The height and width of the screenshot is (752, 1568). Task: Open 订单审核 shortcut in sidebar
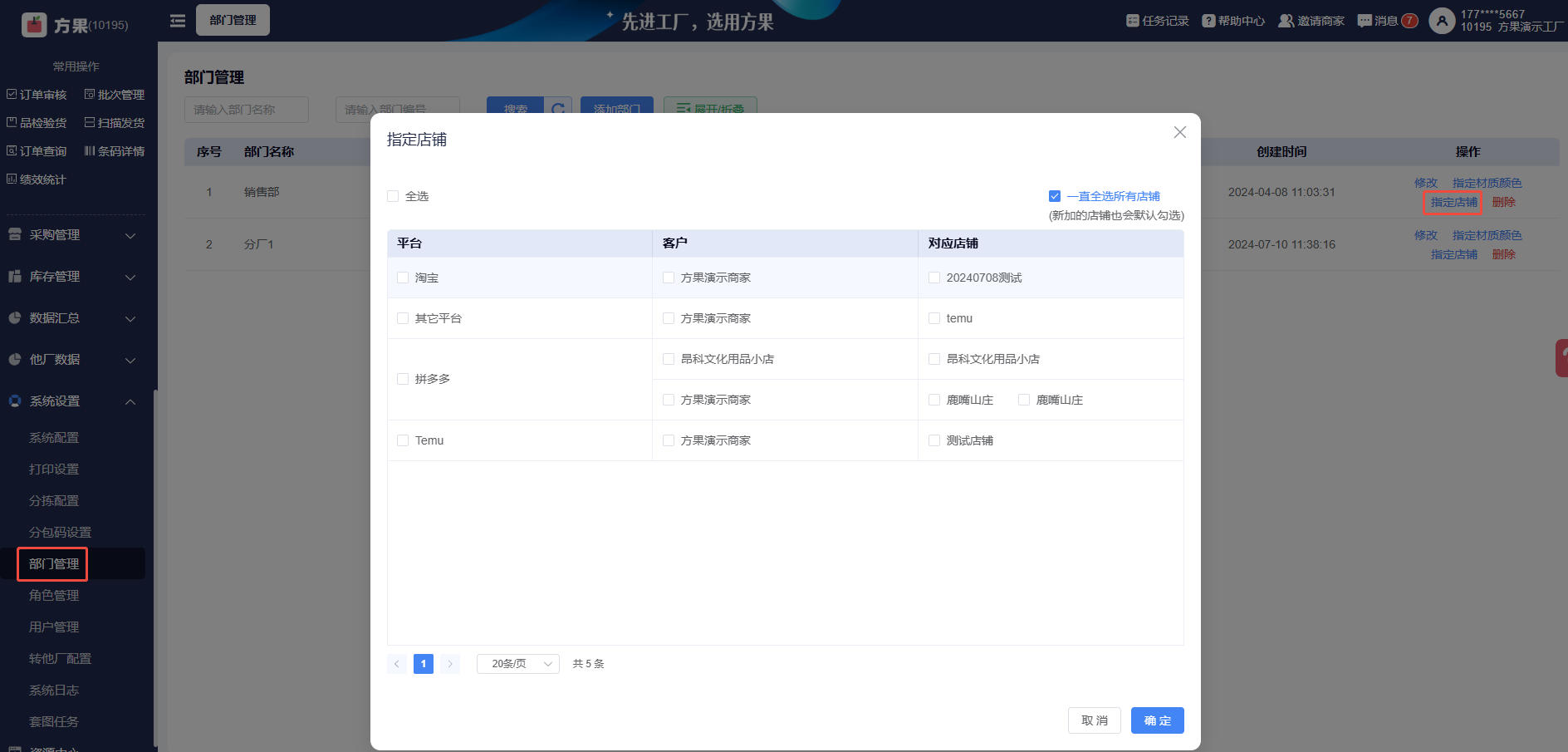click(37, 95)
